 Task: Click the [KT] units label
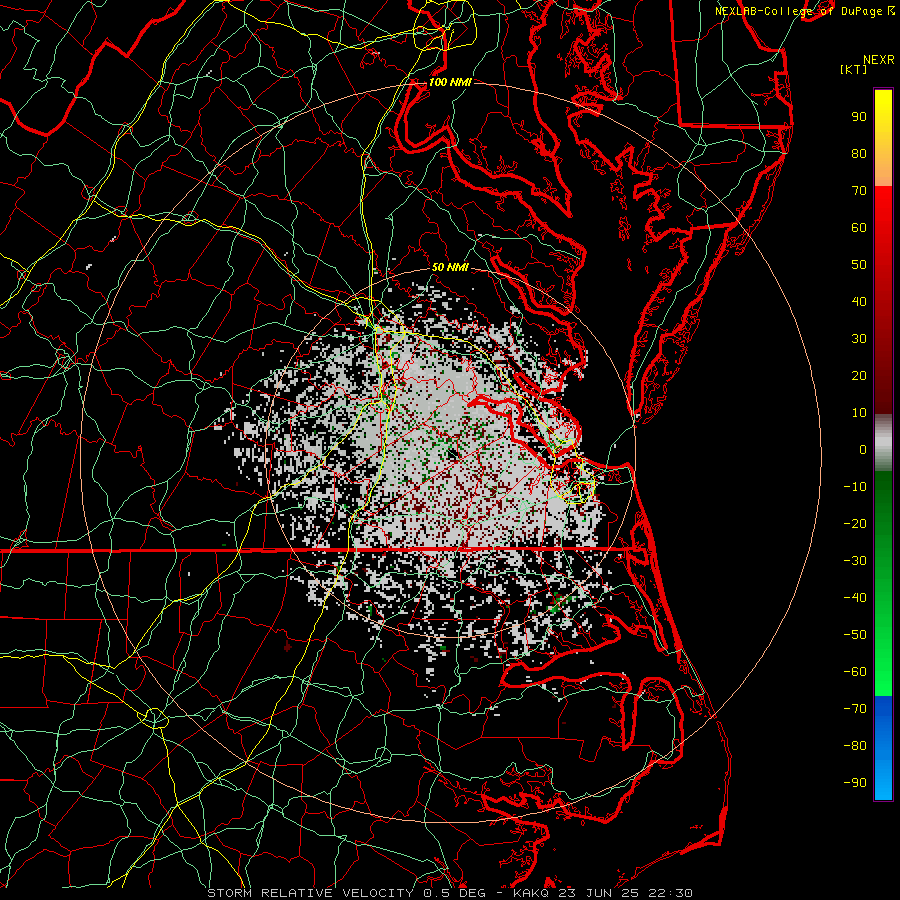tap(854, 69)
